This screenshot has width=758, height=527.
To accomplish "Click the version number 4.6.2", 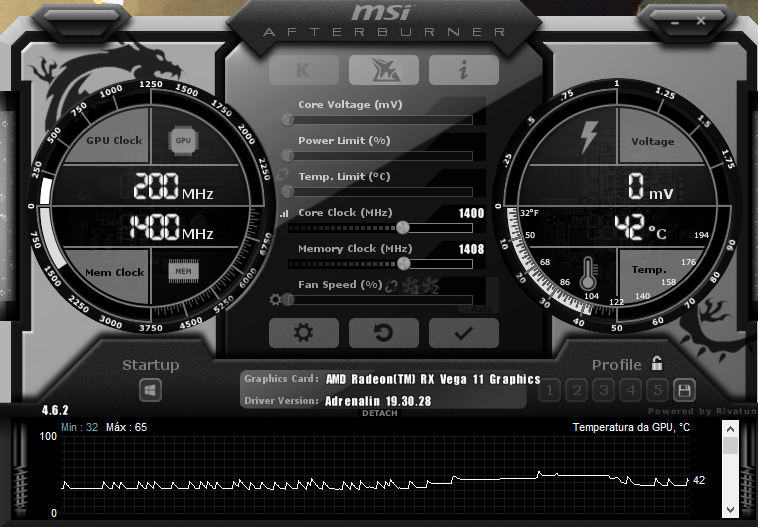I will 55,410.
